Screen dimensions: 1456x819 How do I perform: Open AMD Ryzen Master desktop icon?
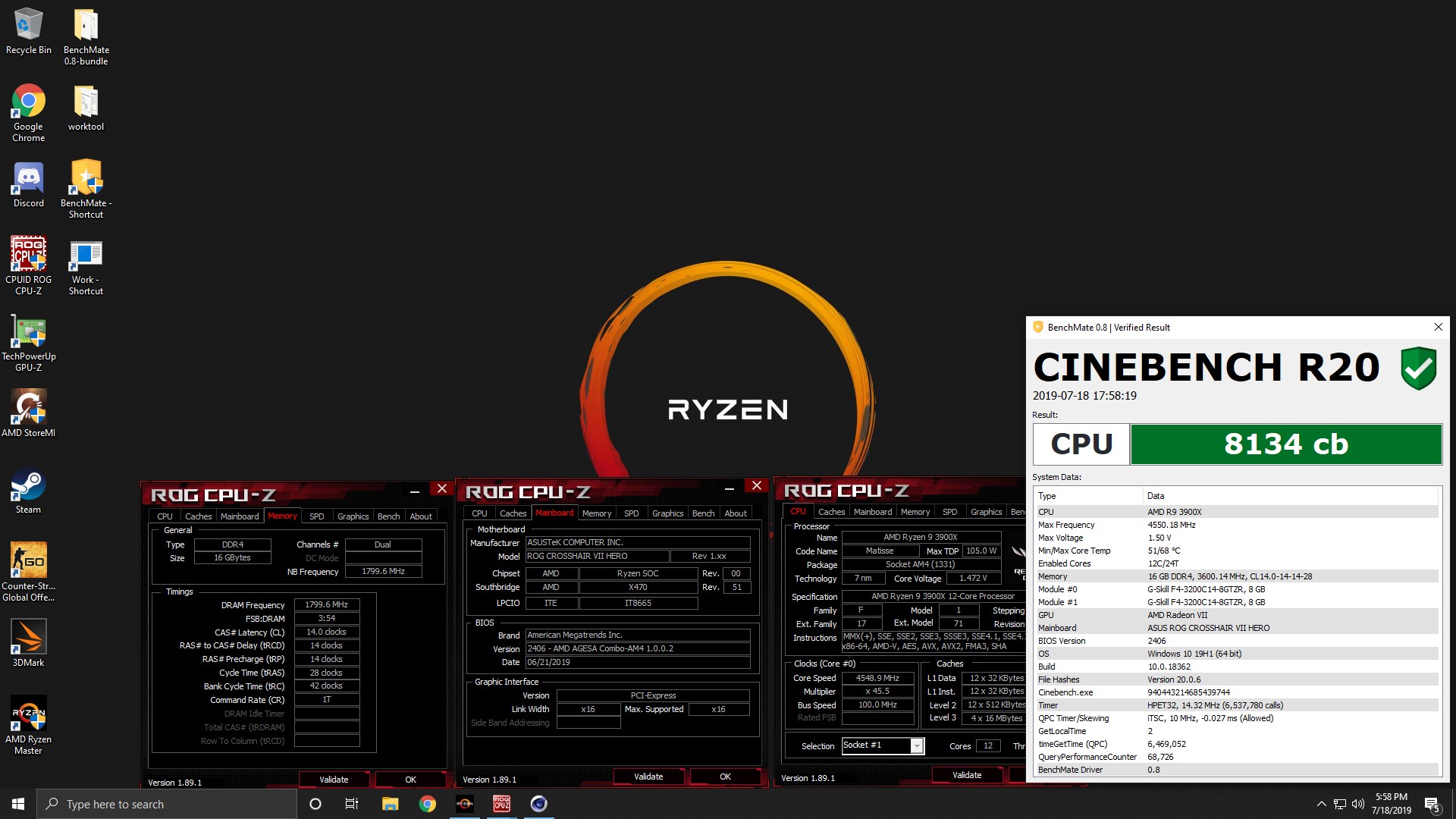[x=28, y=726]
